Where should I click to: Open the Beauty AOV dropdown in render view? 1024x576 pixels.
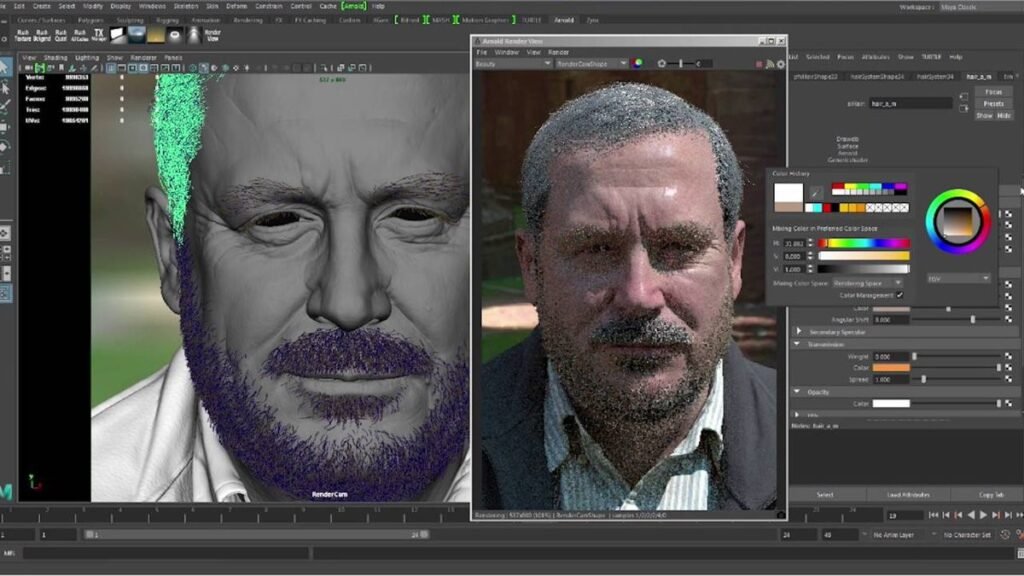pyautogui.click(x=512, y=63)
